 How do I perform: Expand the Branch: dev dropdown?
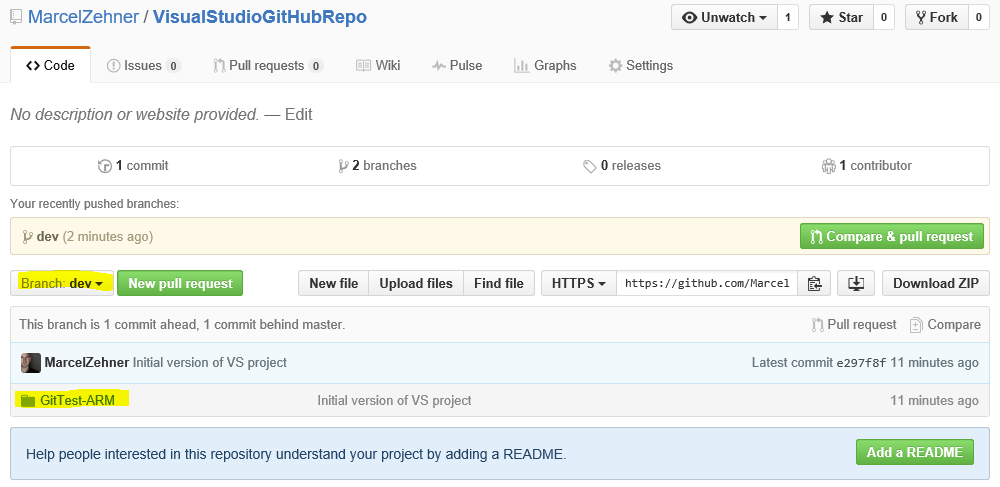[x=62, y=284]
